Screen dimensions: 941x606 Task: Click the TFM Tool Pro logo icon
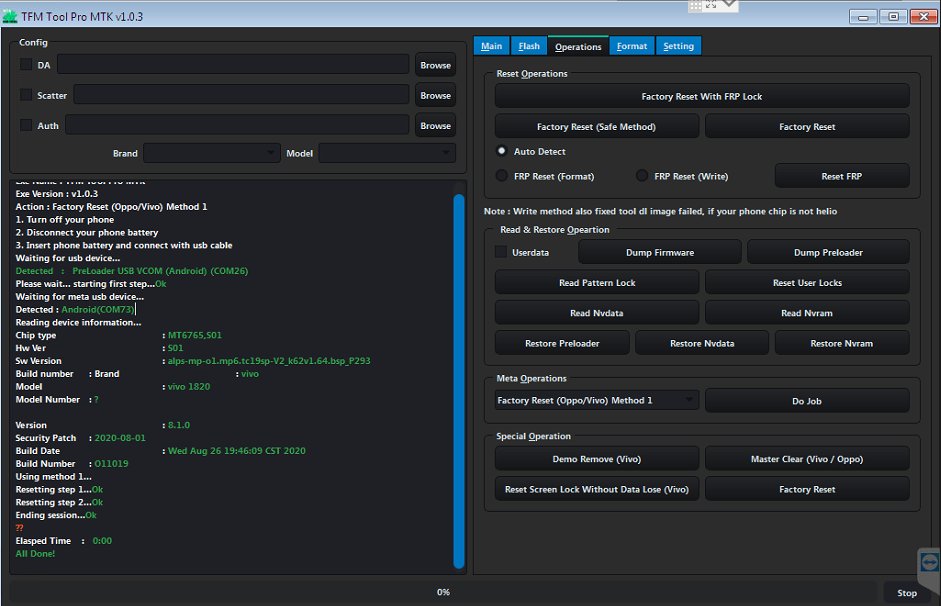click(12, 16)
